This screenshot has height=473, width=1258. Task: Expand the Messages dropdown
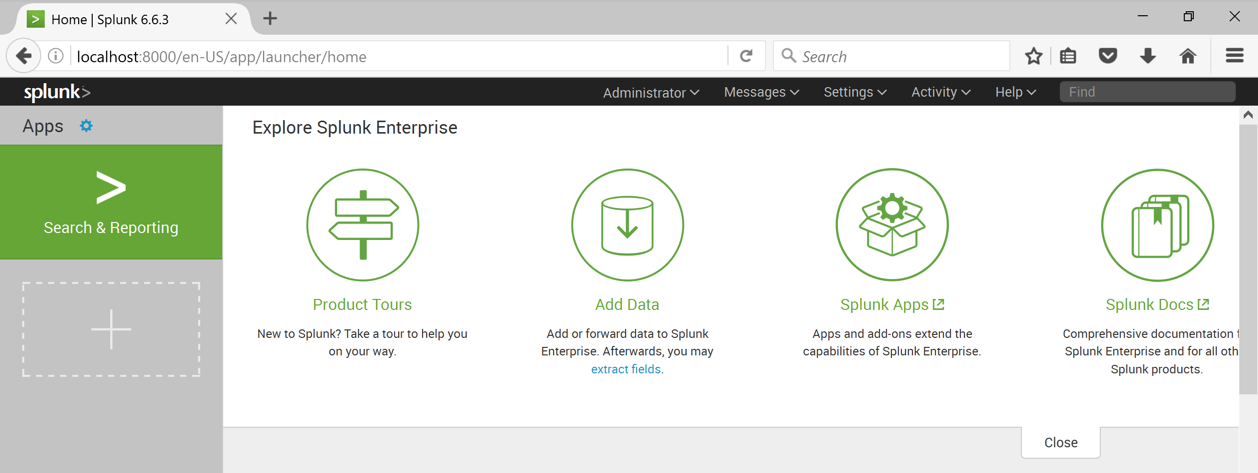tap(761, 92)
